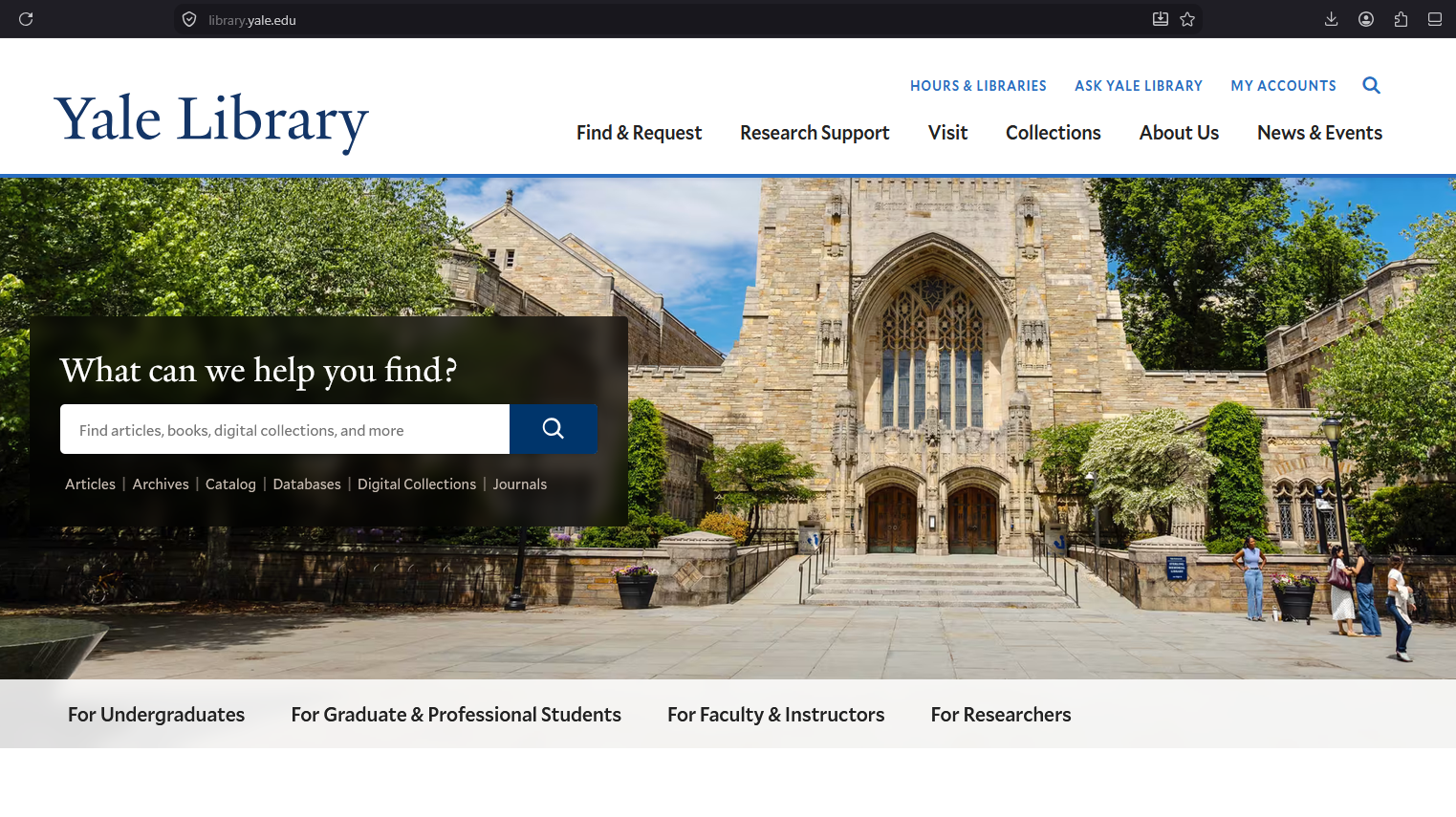Open browser extensions puzzle icon
This screenshot has width=1456, height=817.
[1401, 19]
